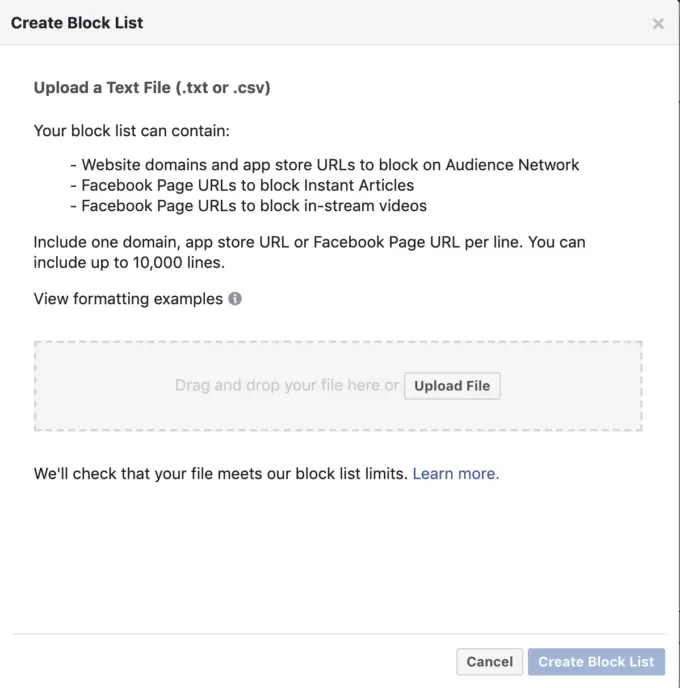Click the empty header bar beside the title
680x688 pixels.
(400, 23)
